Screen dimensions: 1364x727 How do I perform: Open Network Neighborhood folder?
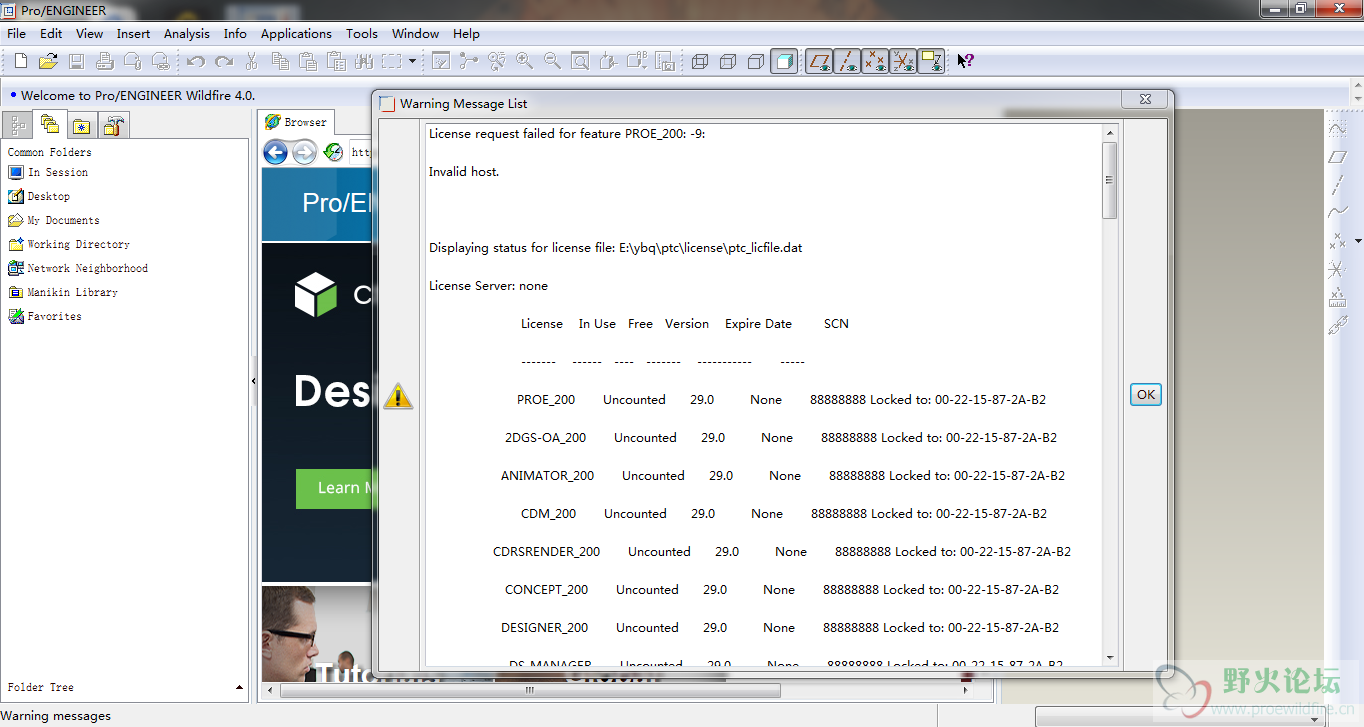click(78, 268)
